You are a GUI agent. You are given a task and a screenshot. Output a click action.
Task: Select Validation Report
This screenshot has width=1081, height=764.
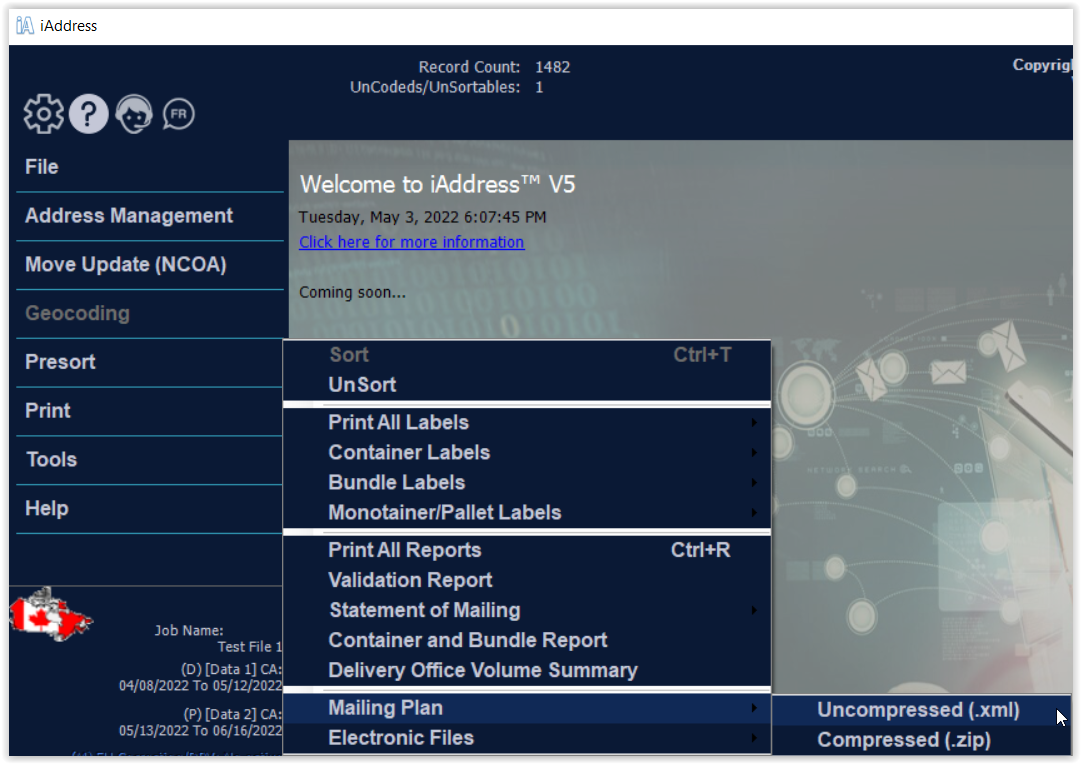coord(527,581)
